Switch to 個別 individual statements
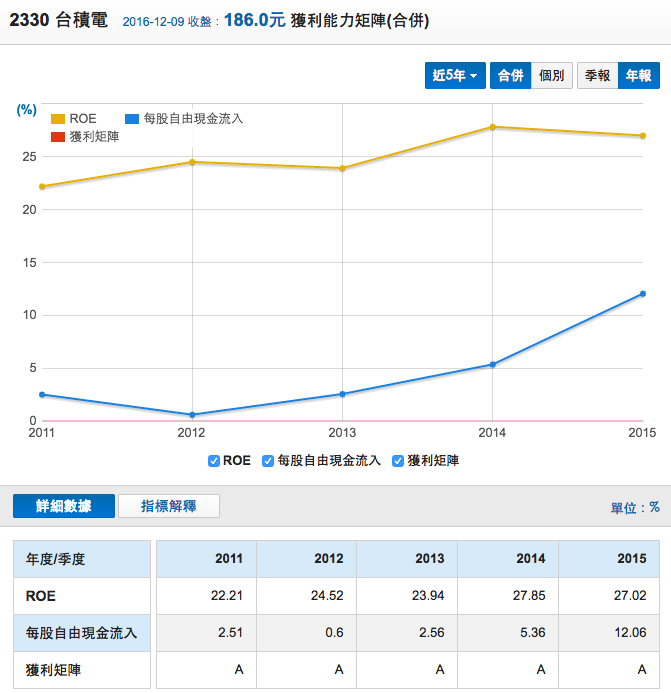Screen dimensions: 671x693 551,76
